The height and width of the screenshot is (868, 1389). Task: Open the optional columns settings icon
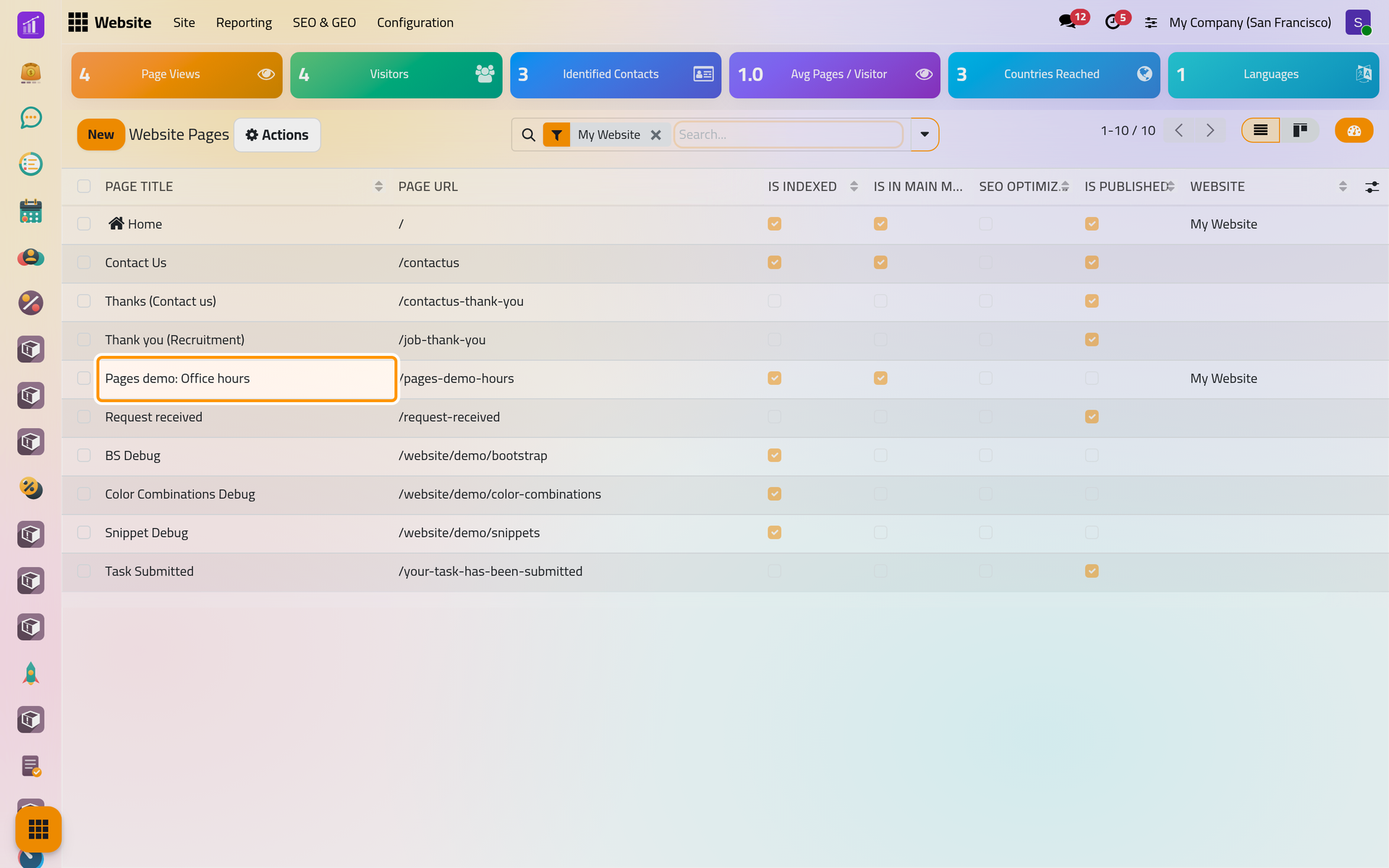click(1372, 187)
